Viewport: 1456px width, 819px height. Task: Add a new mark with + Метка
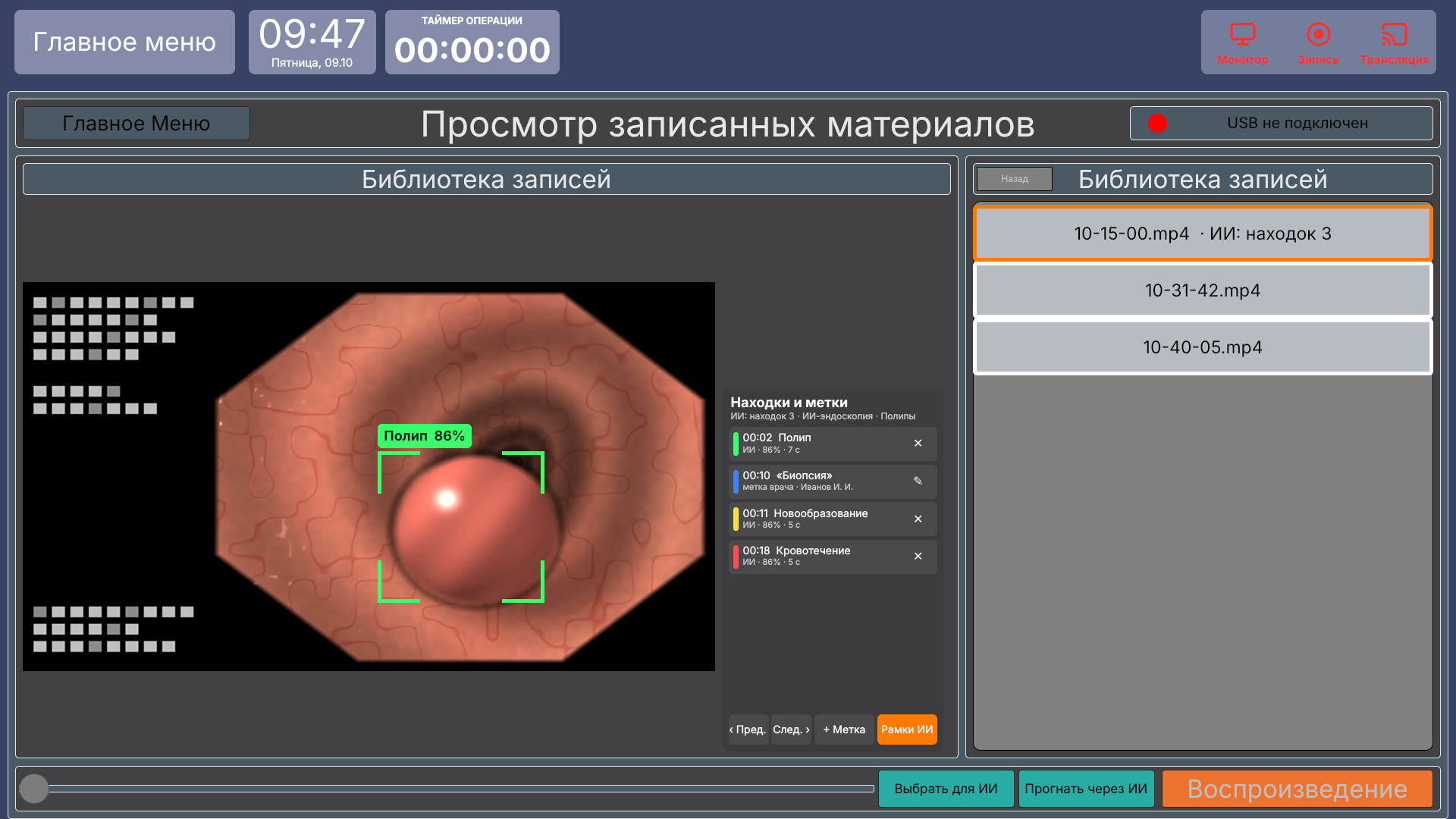[x=844, y=730]
